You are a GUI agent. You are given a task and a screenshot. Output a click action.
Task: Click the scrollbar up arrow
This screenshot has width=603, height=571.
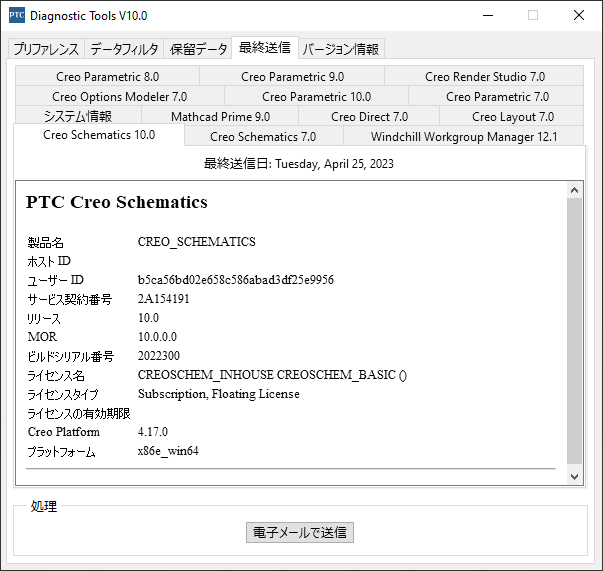click(x=575, y=190)
